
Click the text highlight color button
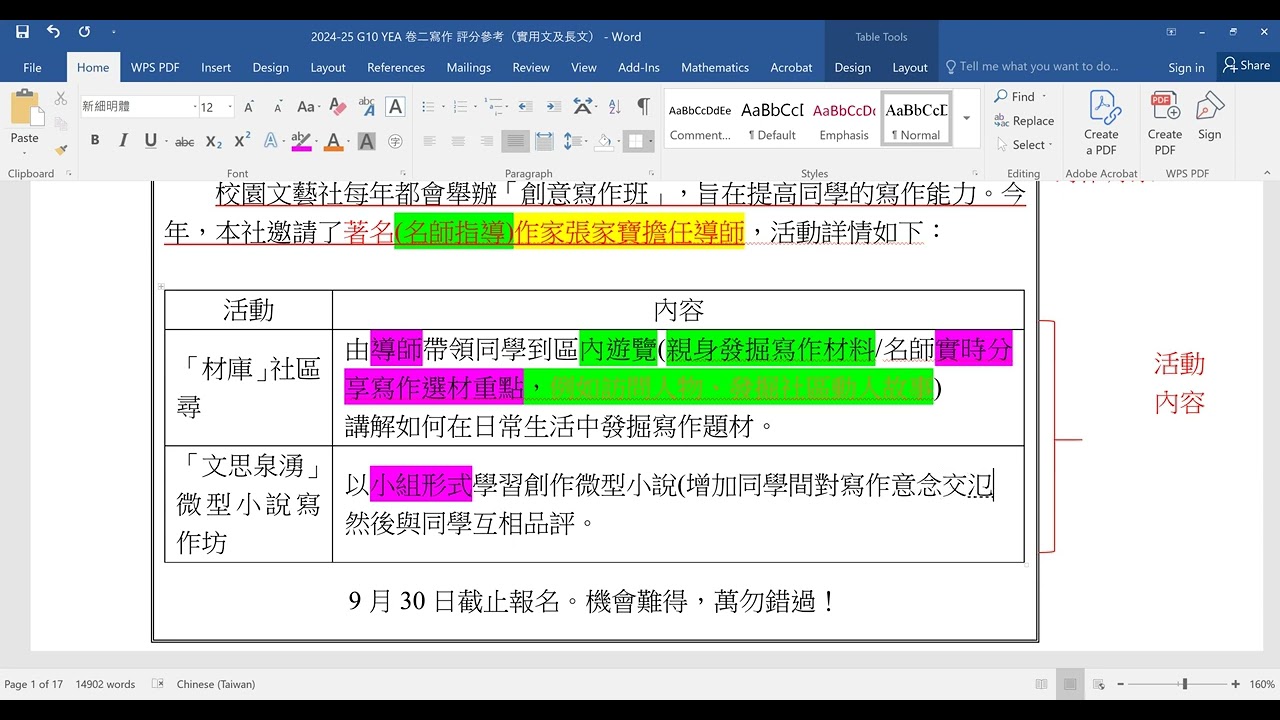(300, 141)
